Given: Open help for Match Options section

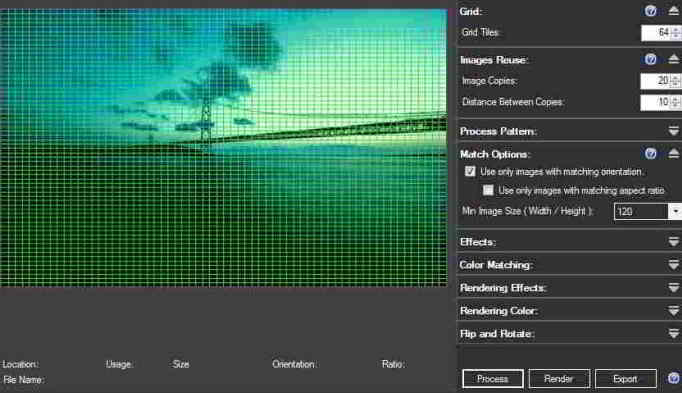Looking at the screenshot, I should pyautogui.click(x=651, y=153).
